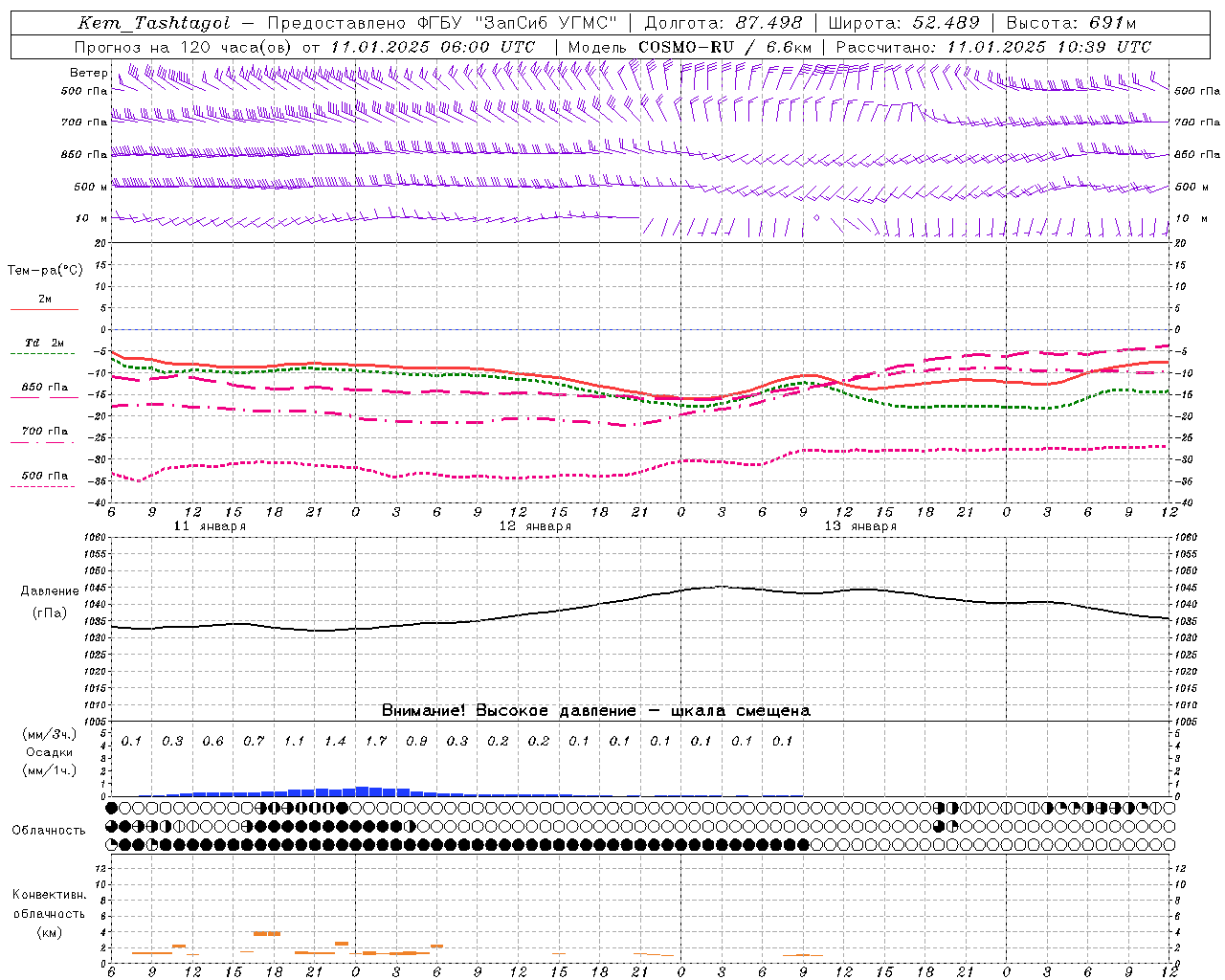1225x980 pixels.
Task: Click the 'Ветер' wind panel label
Action: point(88,73)
